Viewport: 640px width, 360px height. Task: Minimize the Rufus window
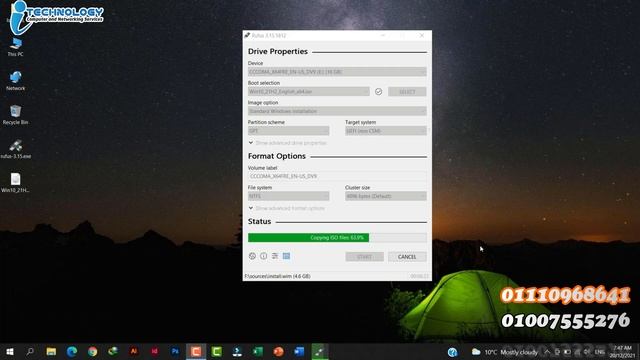coord(382,36)
